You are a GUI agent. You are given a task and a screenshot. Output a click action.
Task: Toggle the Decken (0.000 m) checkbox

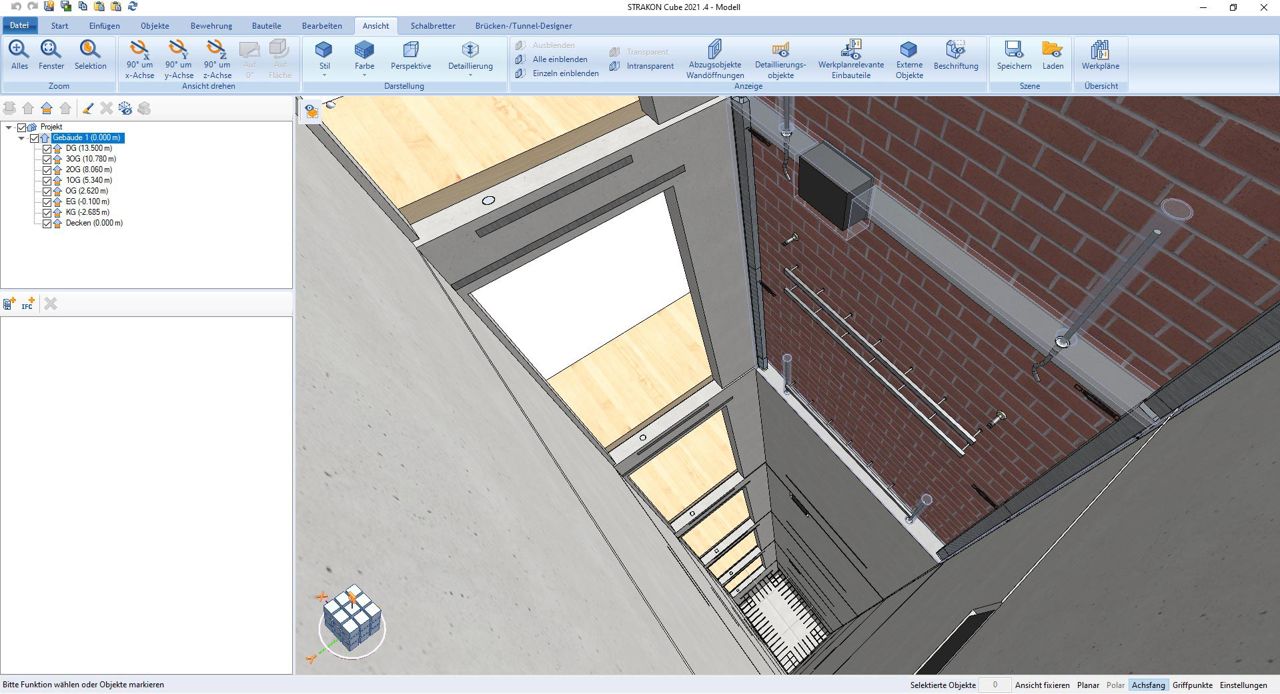[x=46, y=224]
